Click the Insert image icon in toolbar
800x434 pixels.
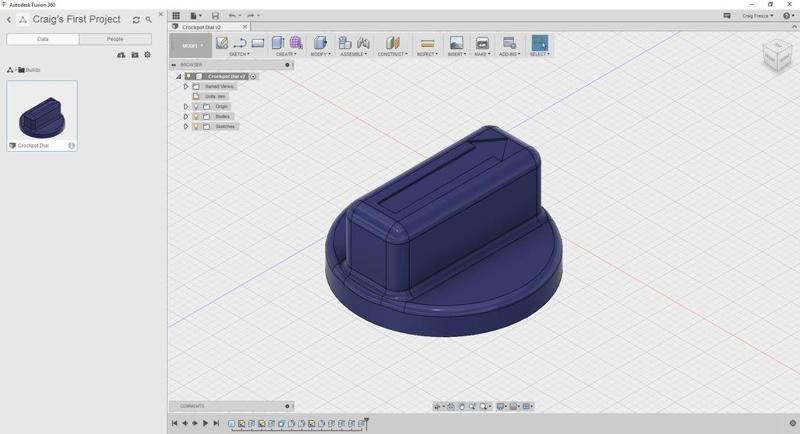pos(456,43)
